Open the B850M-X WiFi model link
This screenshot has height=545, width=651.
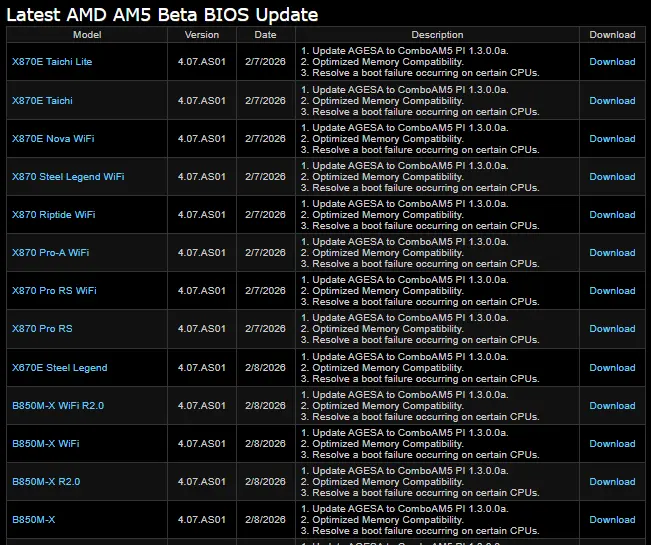46,444
